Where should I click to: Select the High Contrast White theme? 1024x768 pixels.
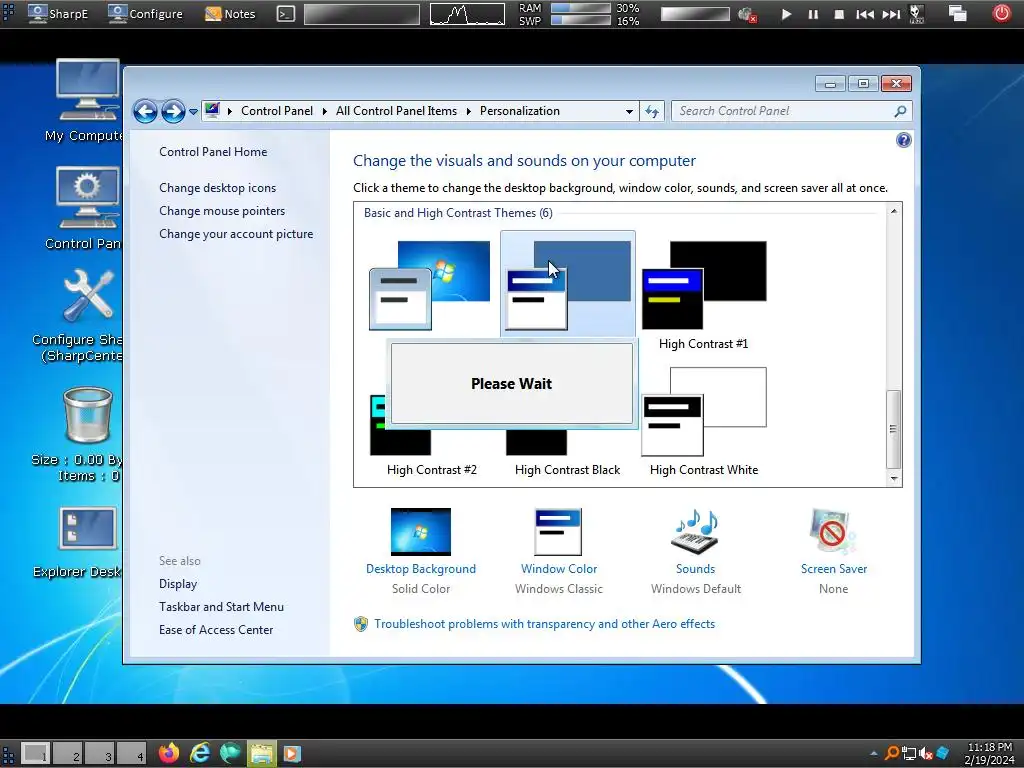pyautogui.click(x=703, y=421)
